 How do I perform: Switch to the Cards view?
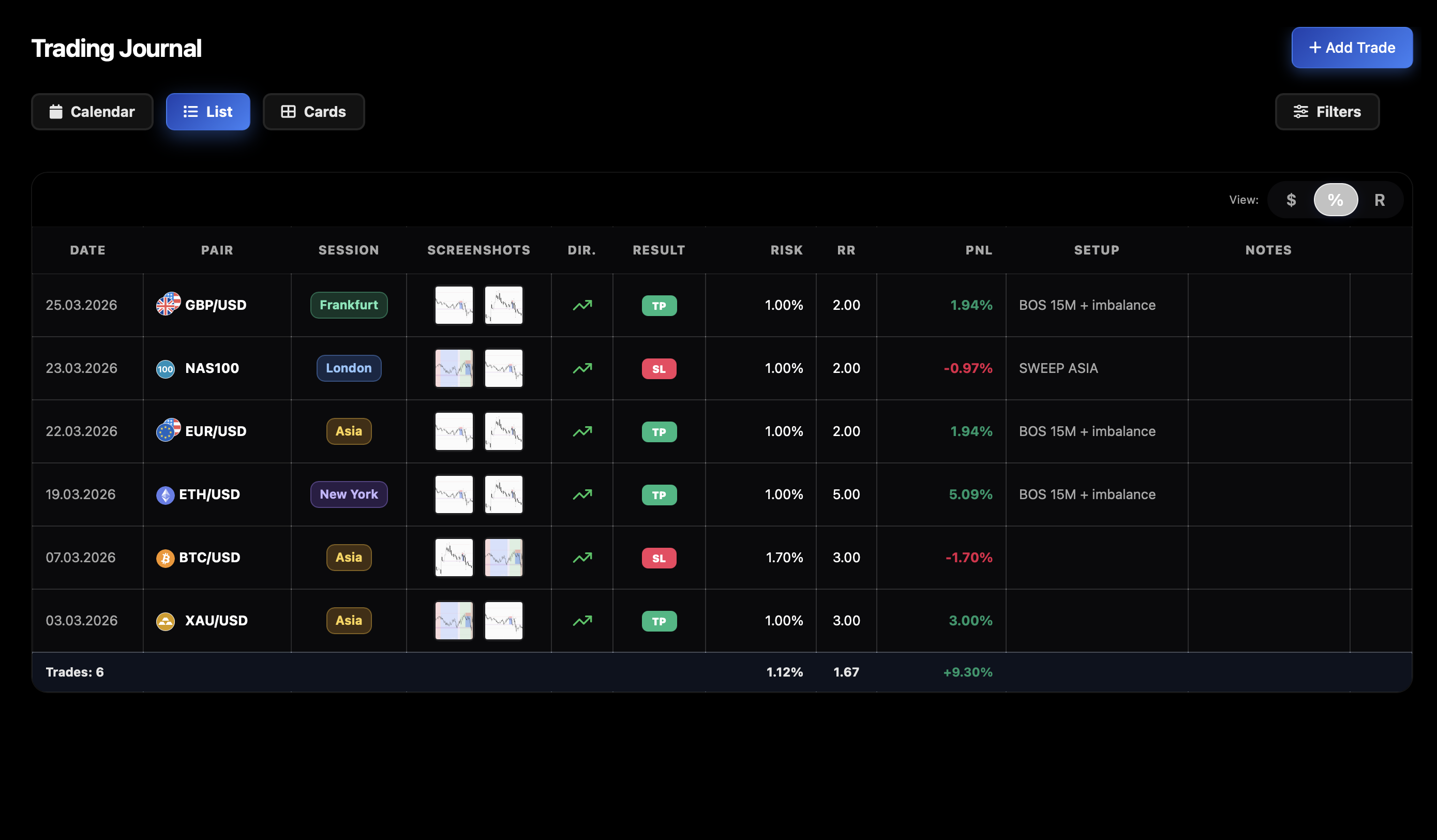(313, 112)
